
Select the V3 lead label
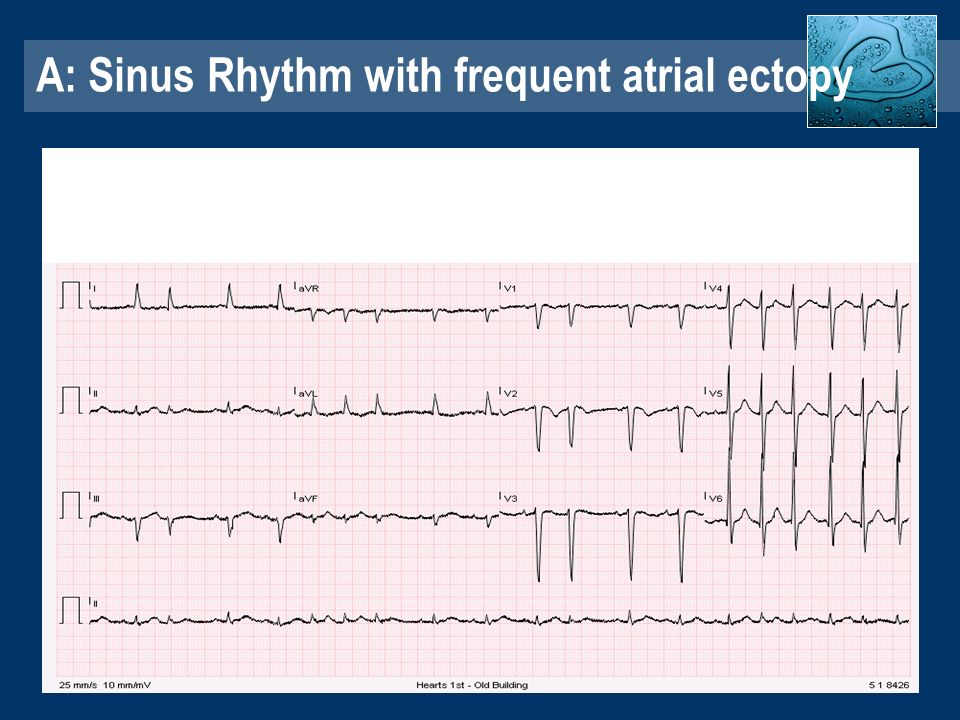click(x=511, y=499)
